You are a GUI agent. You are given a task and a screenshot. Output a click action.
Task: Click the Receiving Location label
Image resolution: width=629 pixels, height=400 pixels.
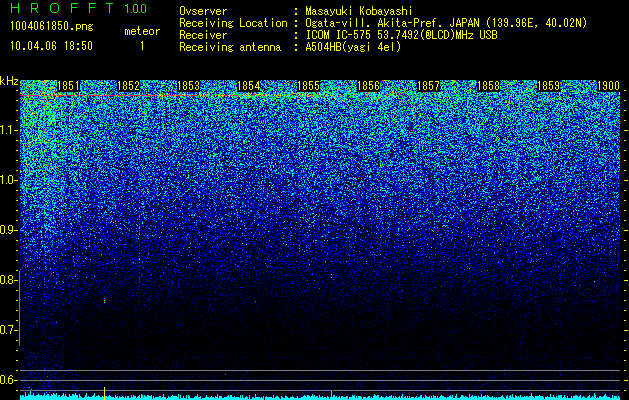[233, 23]
